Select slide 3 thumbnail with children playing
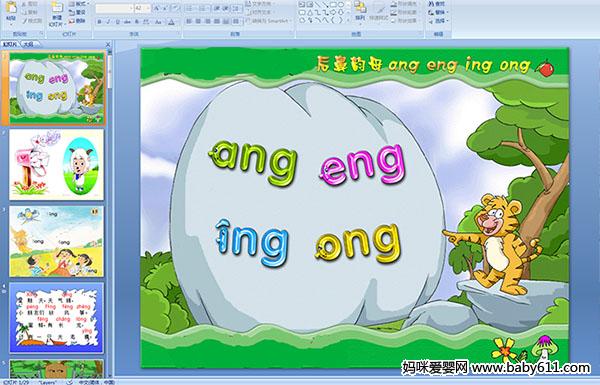This screenshot has width=600, height=385. [57, 241]
